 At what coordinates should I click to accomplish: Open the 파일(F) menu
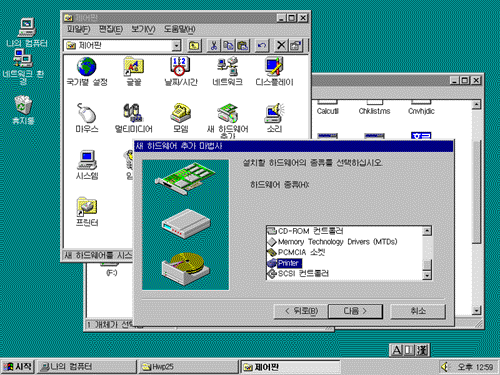pos(78,29)
